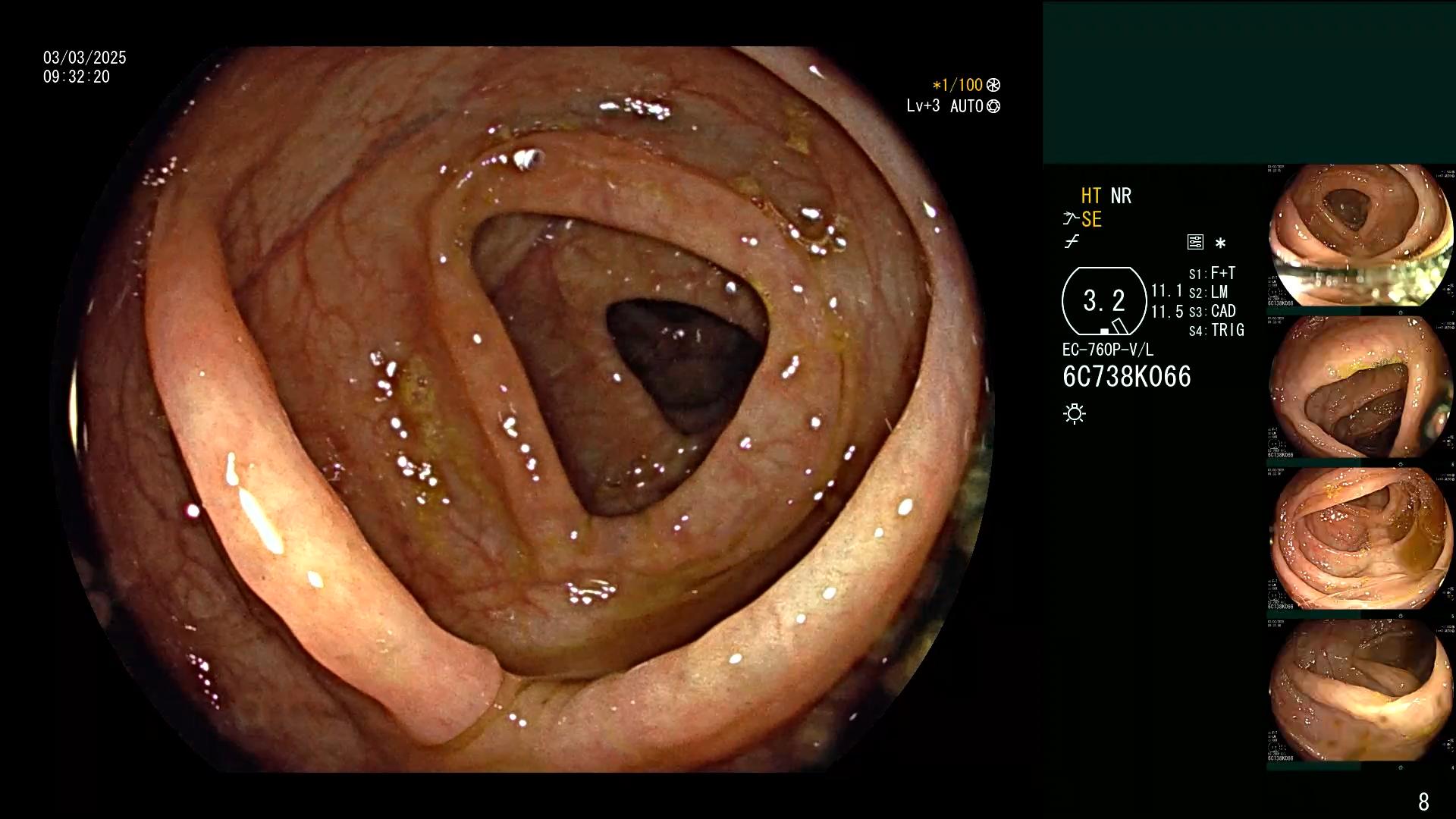Click the shutter speed fan icon by 1/100
The width and height of the screenshot is (1456, 819).
click(x=993, y=85)
